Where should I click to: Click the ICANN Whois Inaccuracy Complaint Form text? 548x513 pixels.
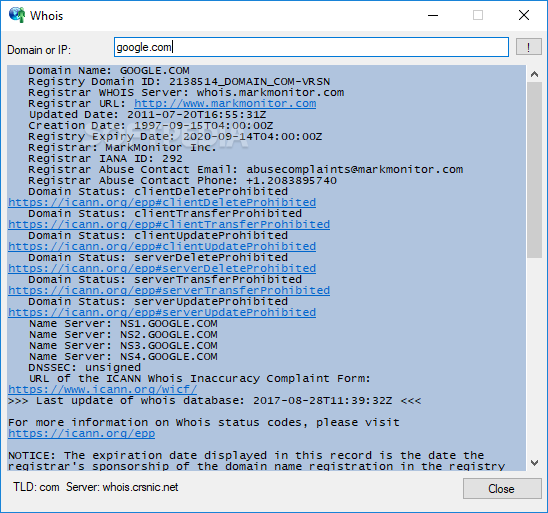click(200, 379)
